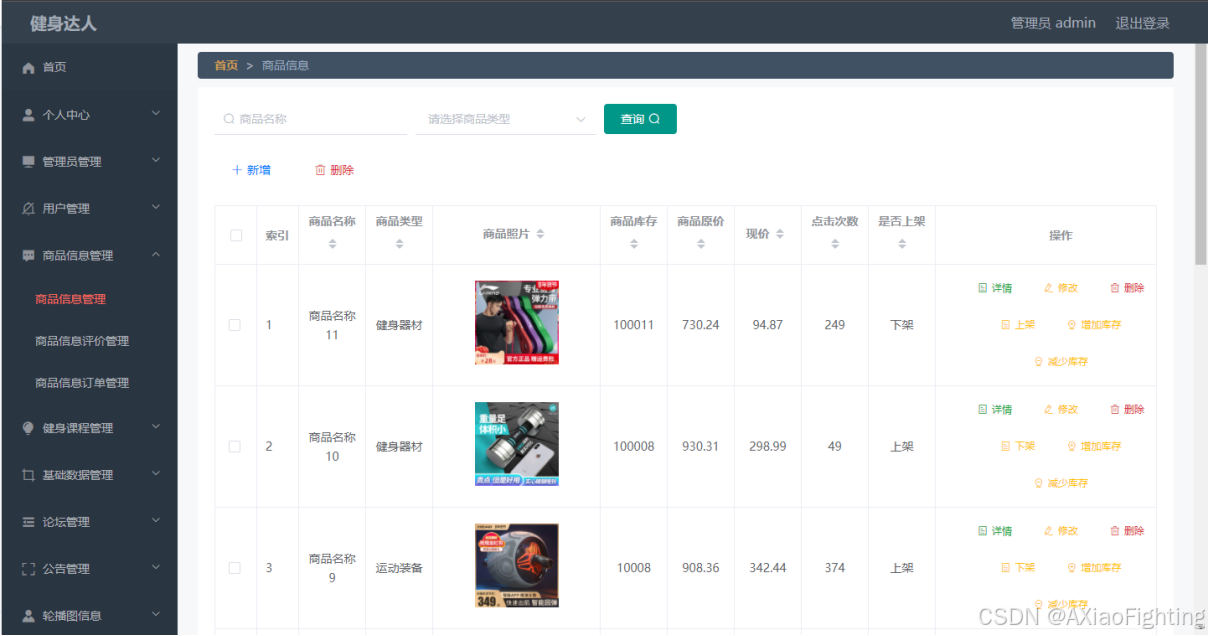This screenshot has height=636, width=1209.
Task: Click 管理员 admin in the top bar
Action: [x=1053, y=23]
